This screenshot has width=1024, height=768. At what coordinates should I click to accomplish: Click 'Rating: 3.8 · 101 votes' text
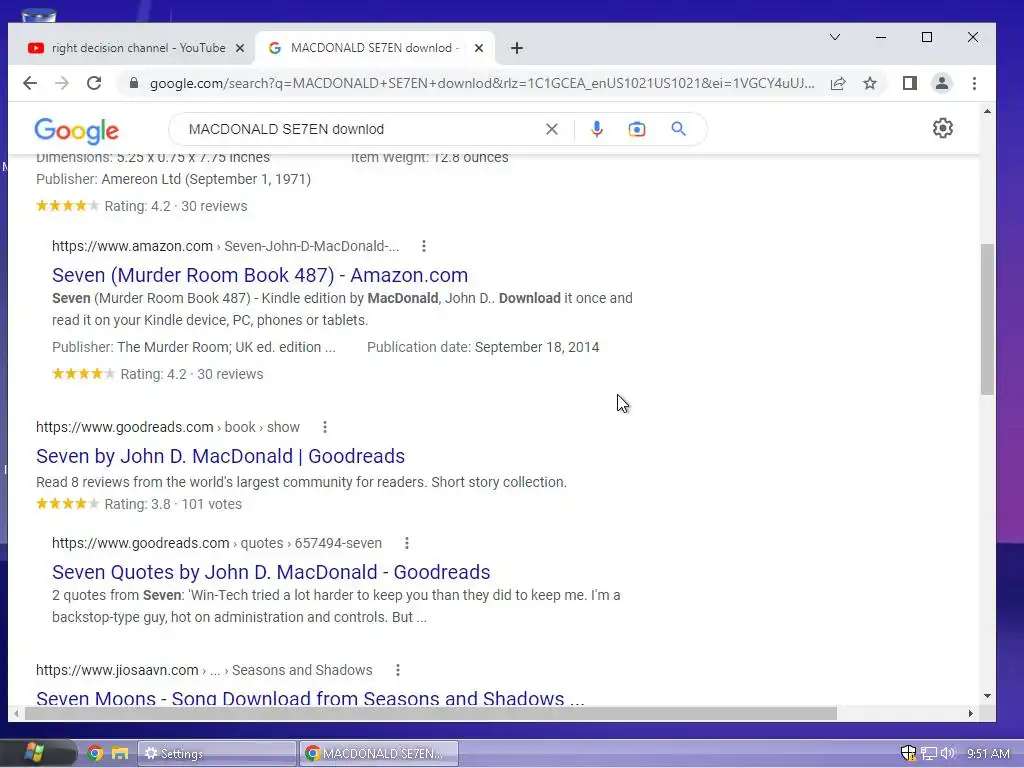pos(173,504)
